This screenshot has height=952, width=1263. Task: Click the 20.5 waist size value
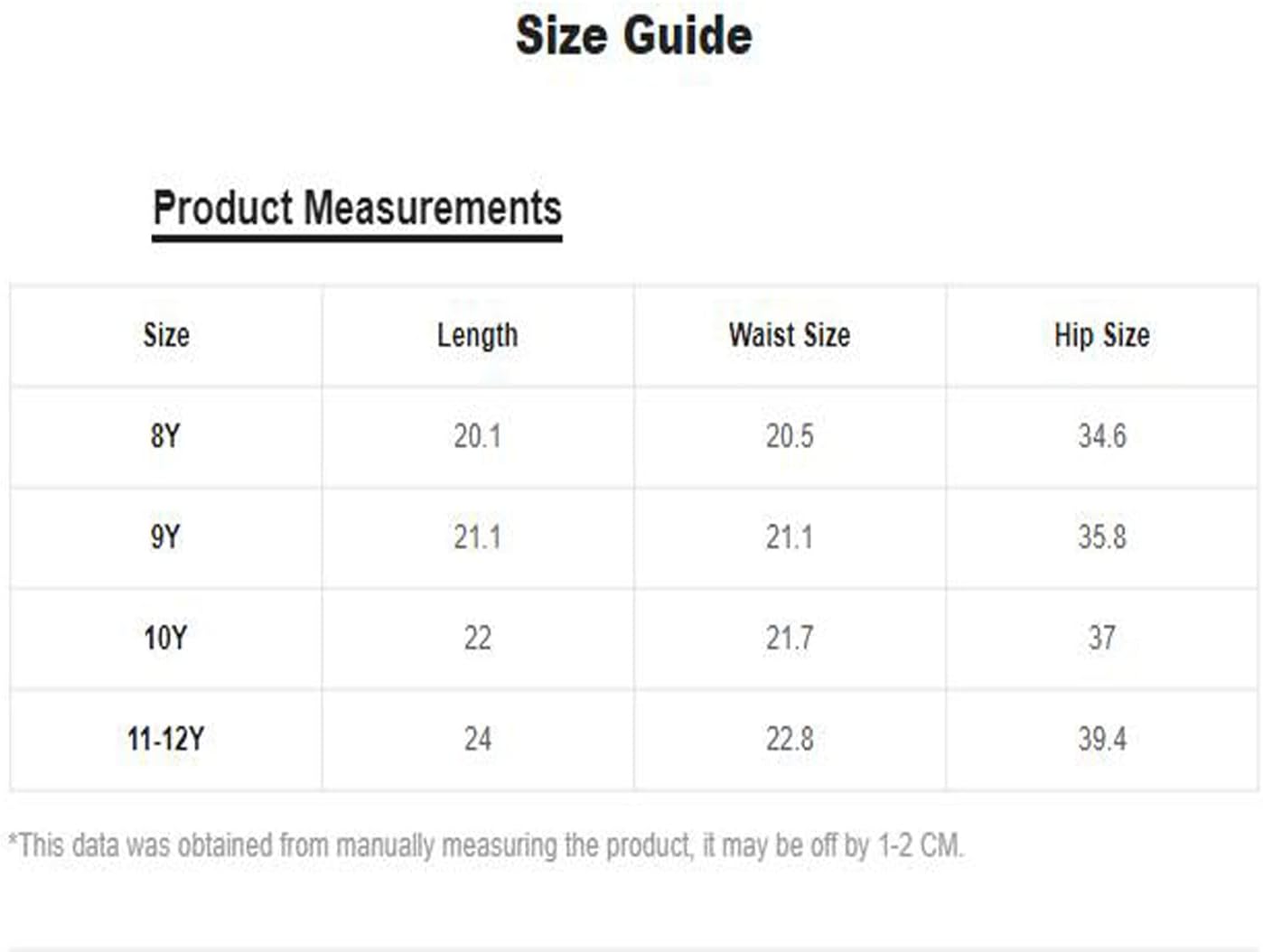pos(790,436)
